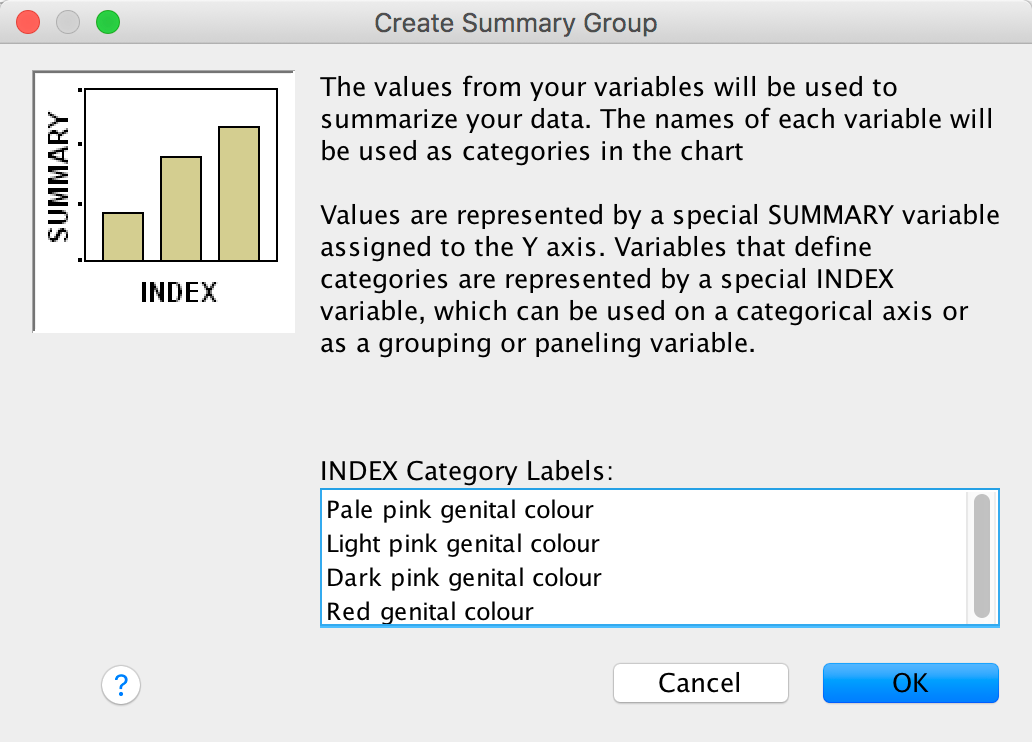Click the SUMMARY axis label in the preview

[59, 177]
